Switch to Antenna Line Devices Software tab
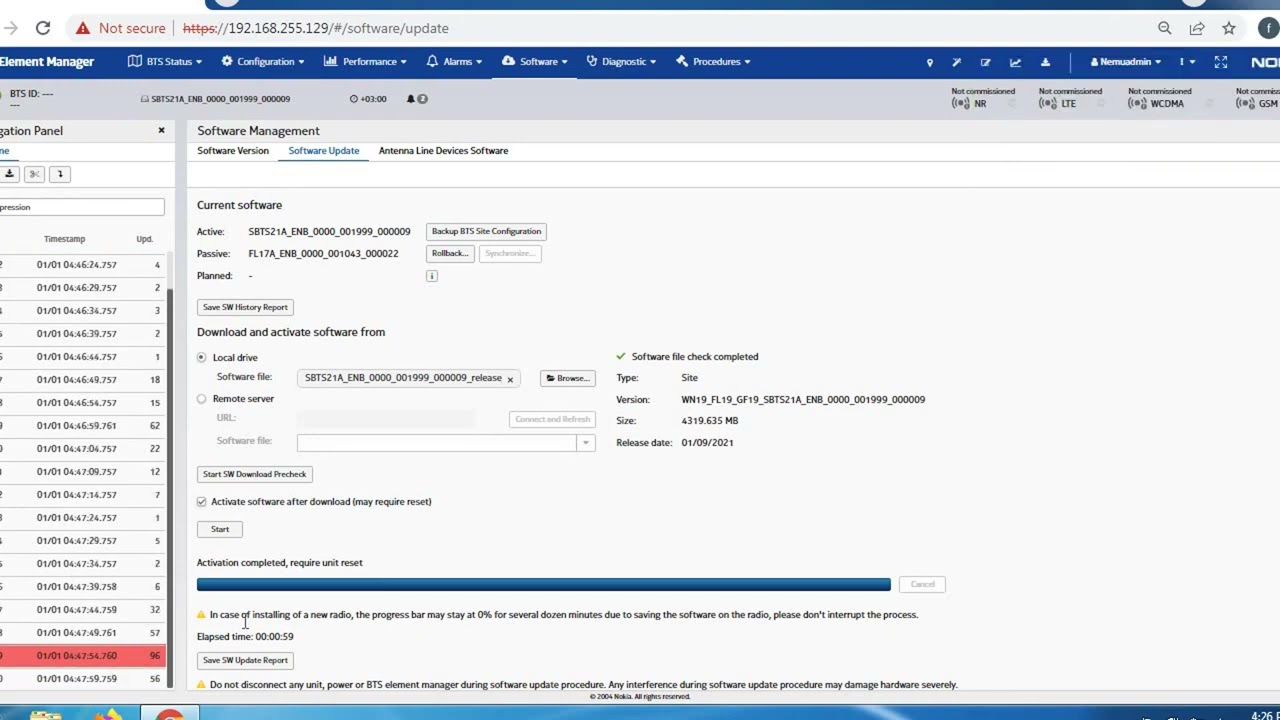This screenshot has height=720, width=1280. coord(443,151)
